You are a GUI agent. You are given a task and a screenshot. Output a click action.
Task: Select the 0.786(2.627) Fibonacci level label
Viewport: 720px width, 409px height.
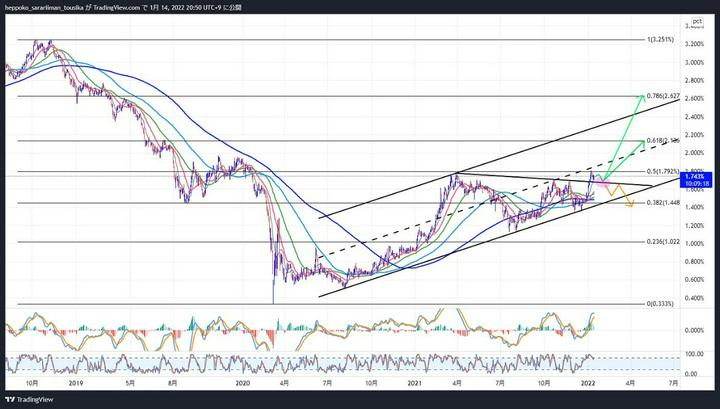[x=662, y=97]
